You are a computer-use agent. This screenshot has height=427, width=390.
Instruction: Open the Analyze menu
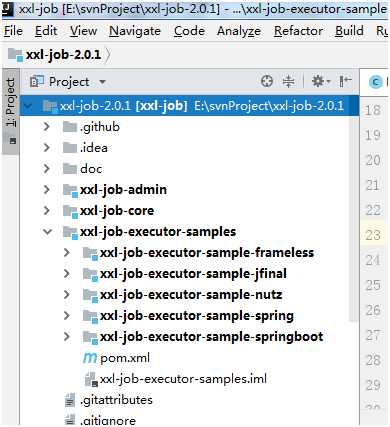(239, 31)
